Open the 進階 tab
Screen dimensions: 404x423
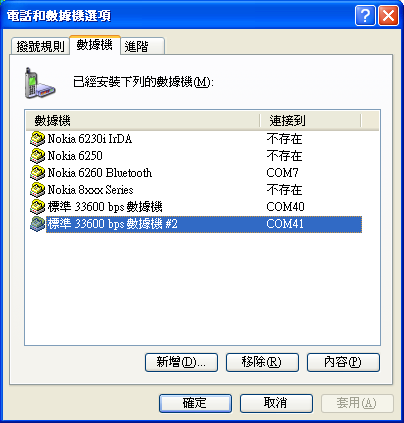pyautogui.click(x=142, y=46)
